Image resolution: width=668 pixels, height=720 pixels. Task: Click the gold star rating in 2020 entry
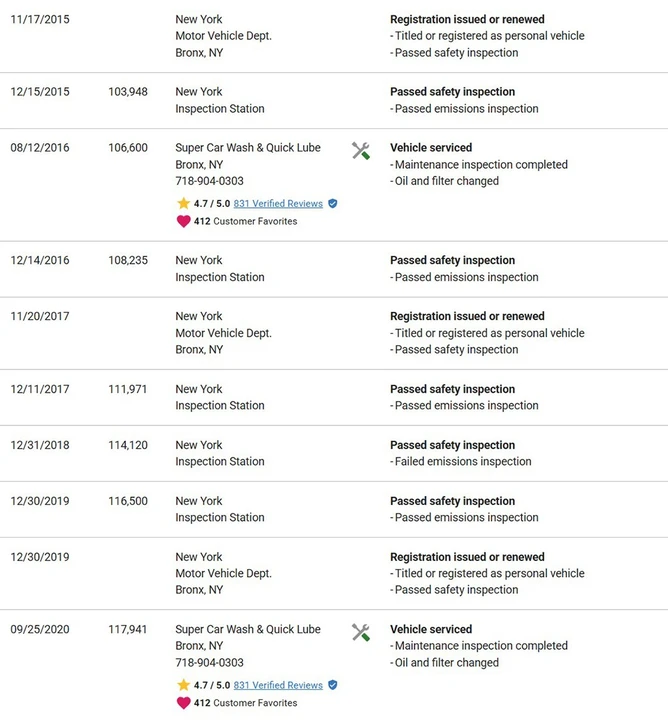click(183, 685)
